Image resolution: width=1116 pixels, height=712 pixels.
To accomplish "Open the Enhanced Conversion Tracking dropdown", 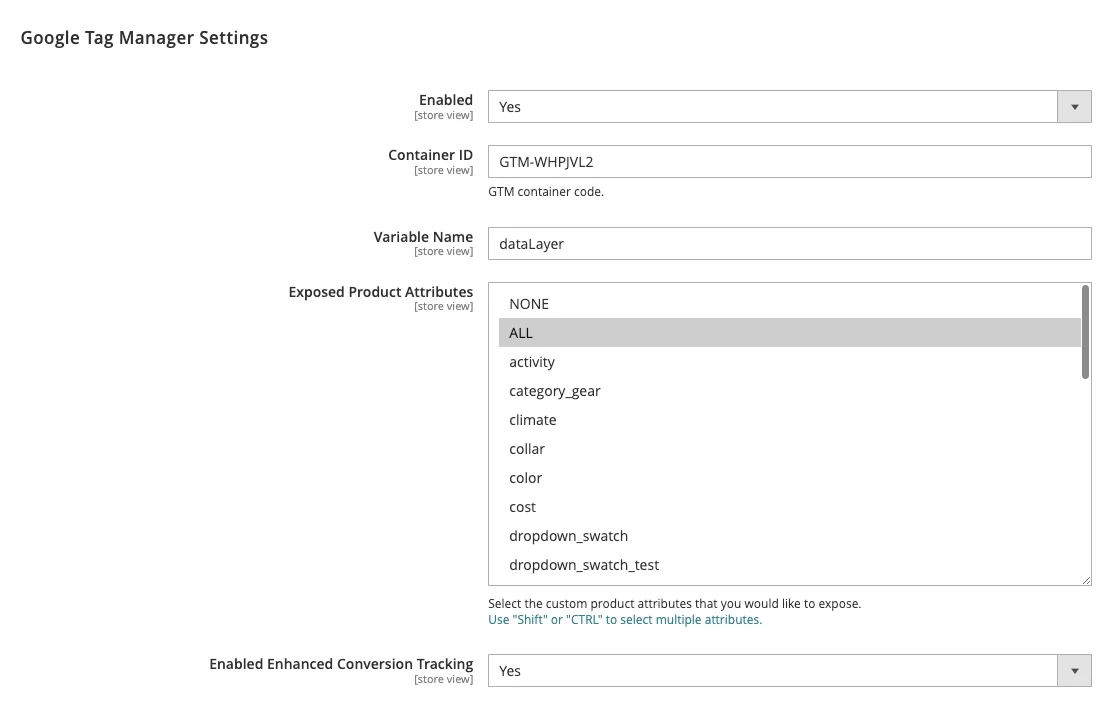I will [x=1075, y=670].
